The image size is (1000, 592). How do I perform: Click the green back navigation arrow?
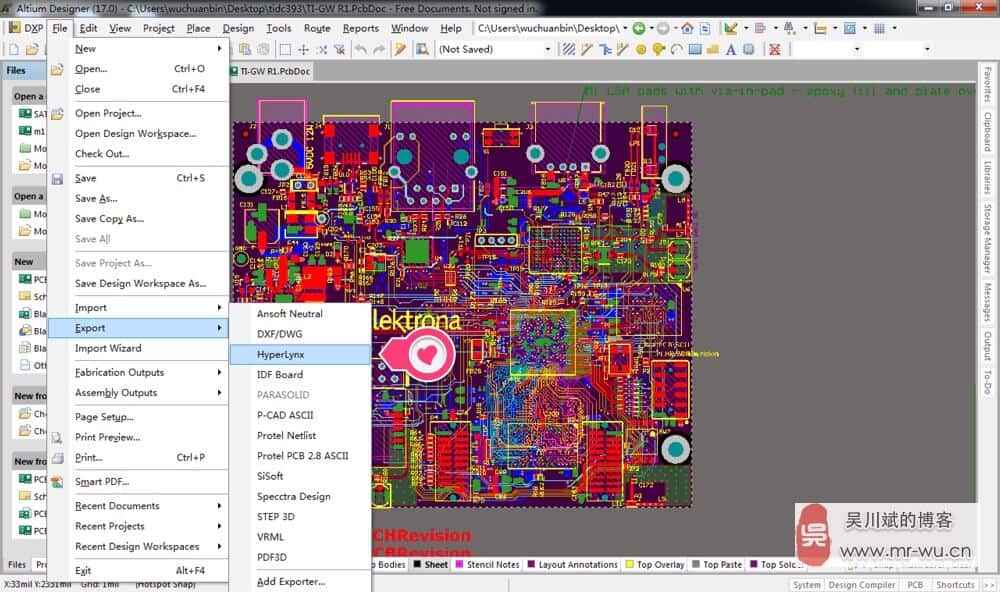[x=638, y=28]
